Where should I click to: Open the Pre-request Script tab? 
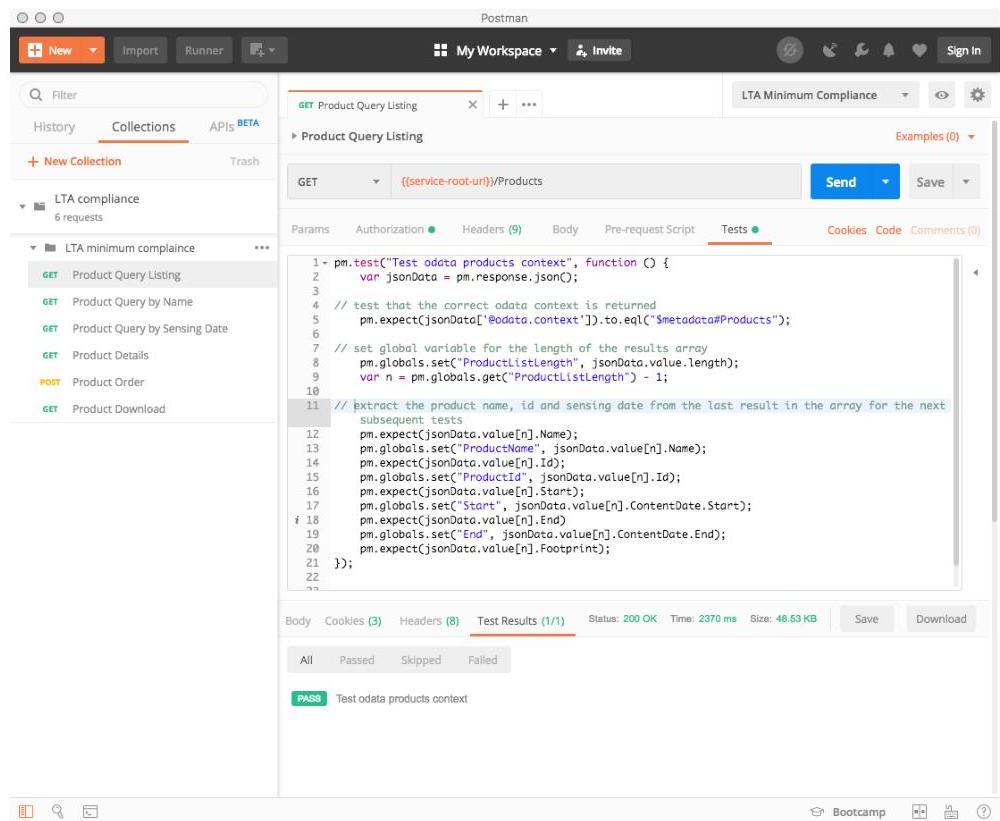(649, 230)
